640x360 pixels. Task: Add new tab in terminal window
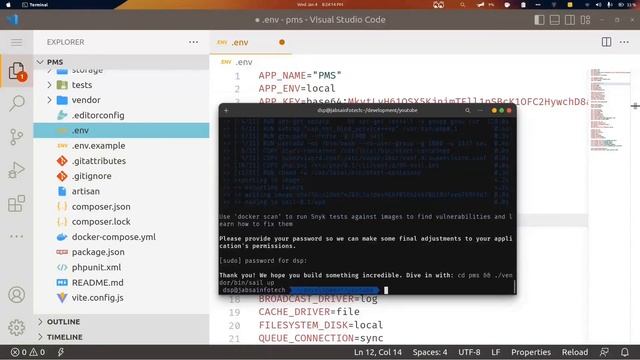pyautogui.click(x=226, y=110)
